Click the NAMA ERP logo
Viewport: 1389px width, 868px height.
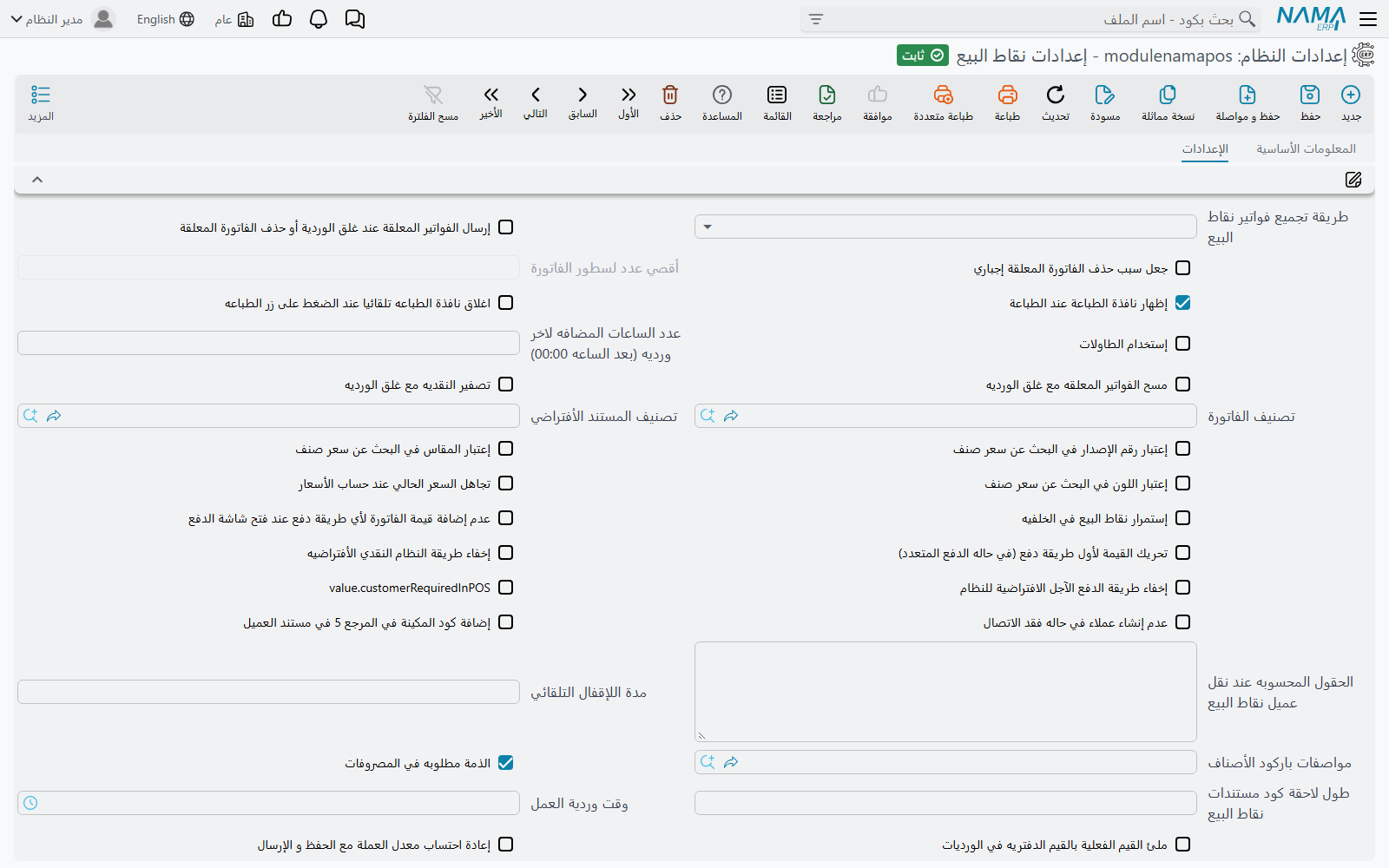(1311, 19)
